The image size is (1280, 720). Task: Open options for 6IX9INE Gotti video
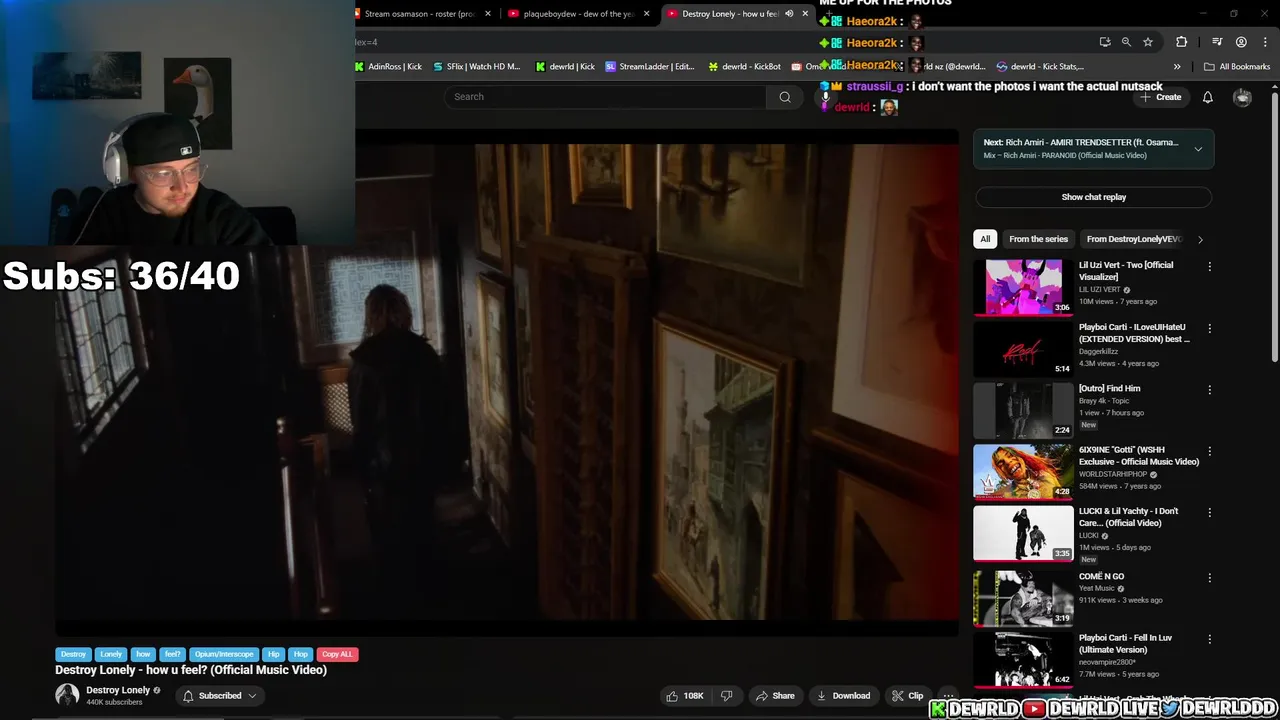(x=1209, y=452)
